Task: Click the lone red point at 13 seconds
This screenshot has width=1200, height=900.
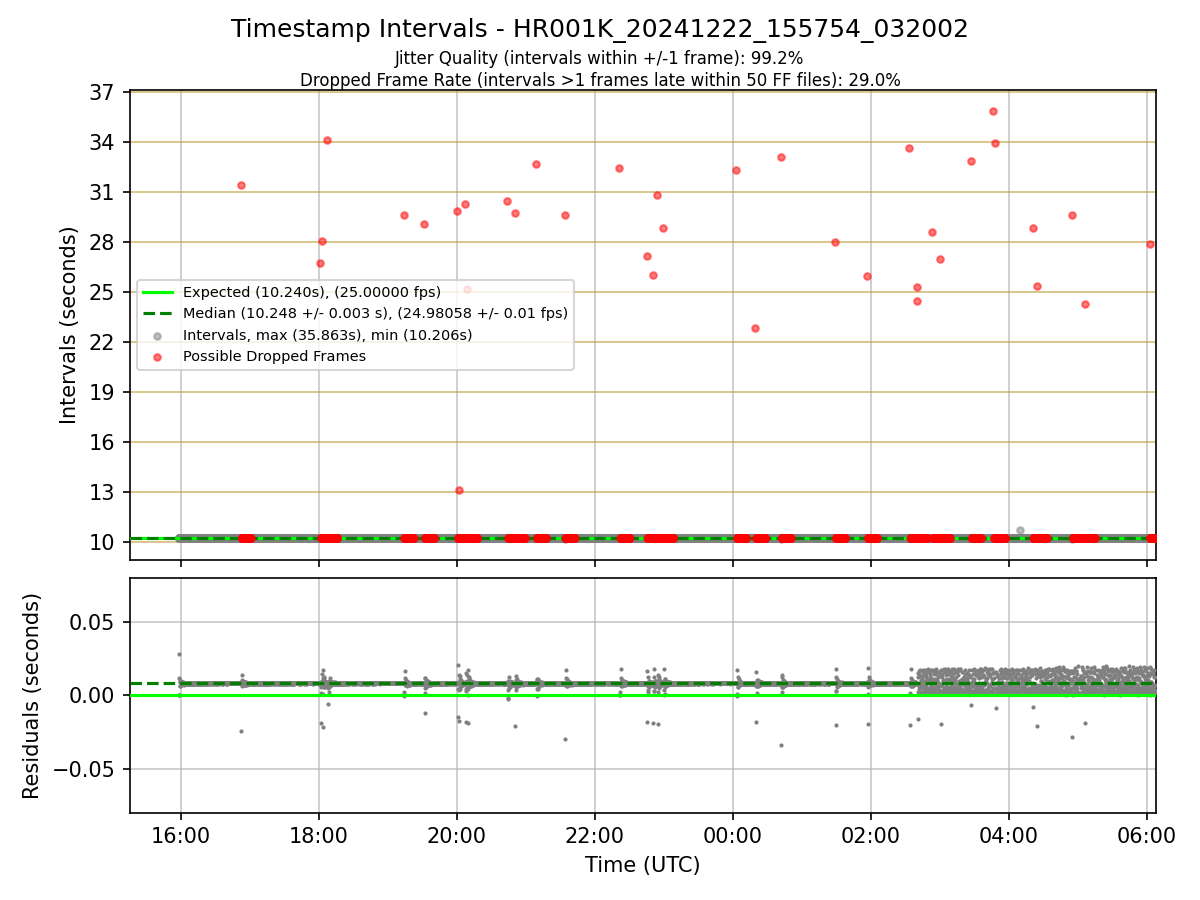Action: click(x=459, y=490)
